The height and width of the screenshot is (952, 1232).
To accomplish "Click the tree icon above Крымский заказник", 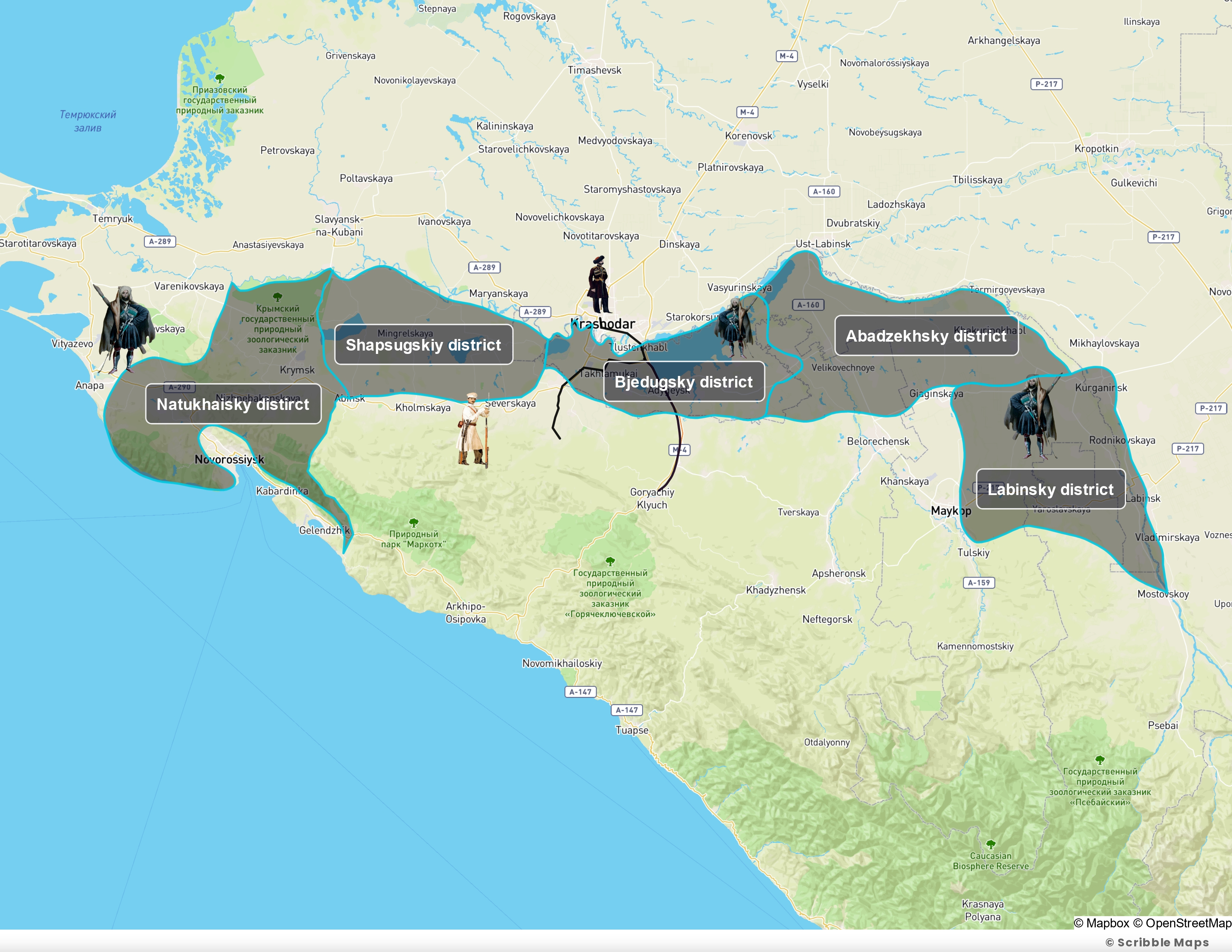I will point(277,297).
